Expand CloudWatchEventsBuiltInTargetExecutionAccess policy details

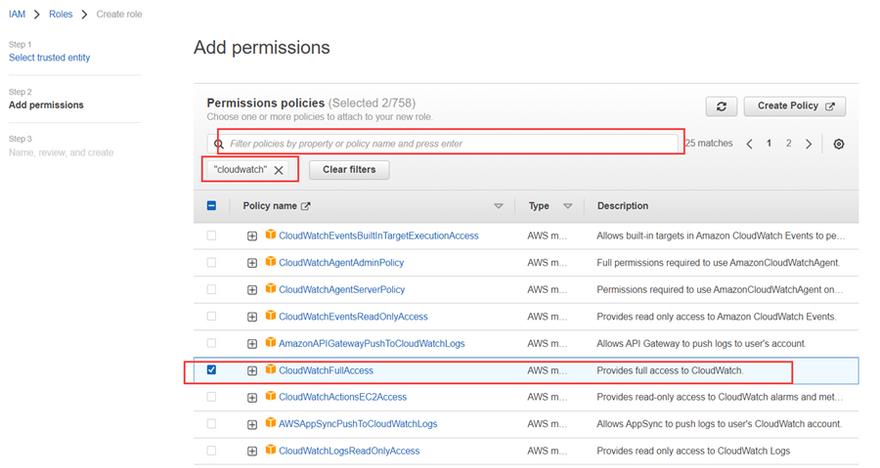[x=252, y=236]
